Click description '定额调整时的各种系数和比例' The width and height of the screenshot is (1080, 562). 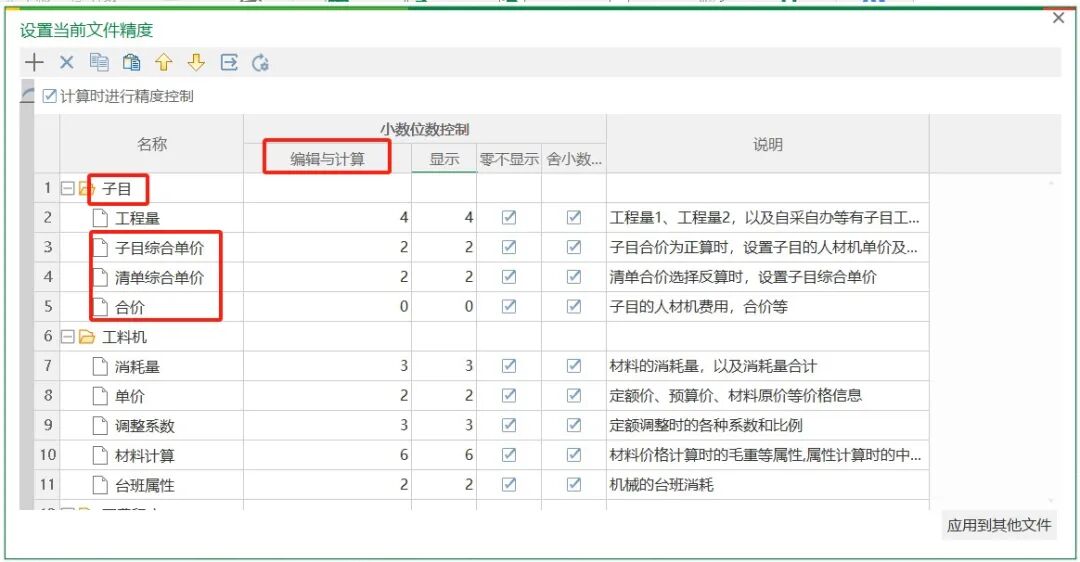[706, 425]
